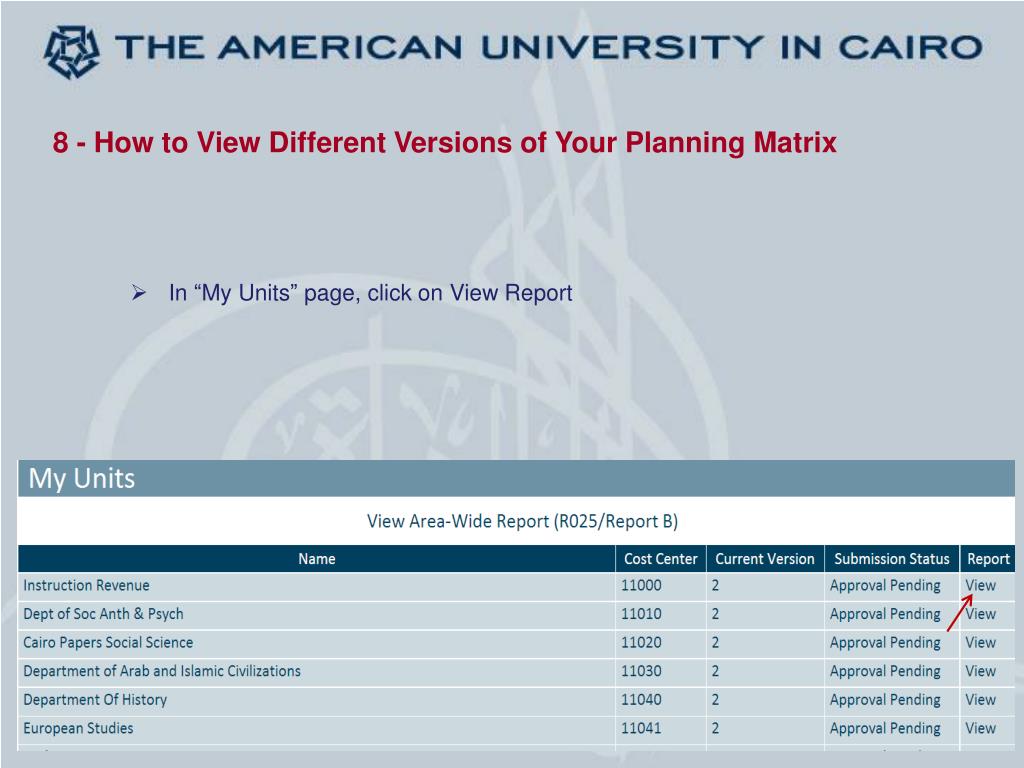Select the Department Of History unit name
1024x768 pixels.
[95, 700]
